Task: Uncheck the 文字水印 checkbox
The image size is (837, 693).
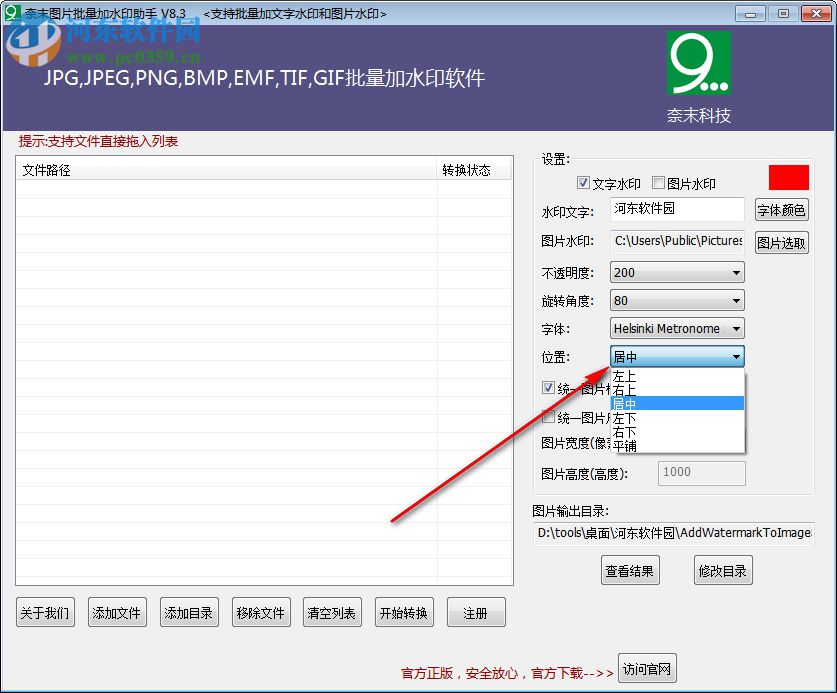Action: tap(583, 182)
